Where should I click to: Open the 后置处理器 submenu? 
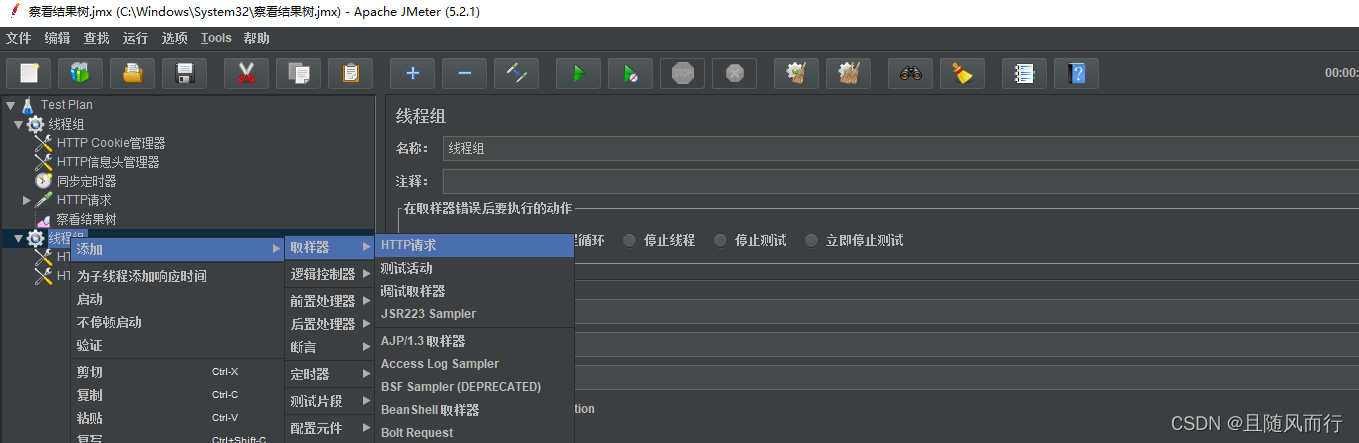(329, 324)
